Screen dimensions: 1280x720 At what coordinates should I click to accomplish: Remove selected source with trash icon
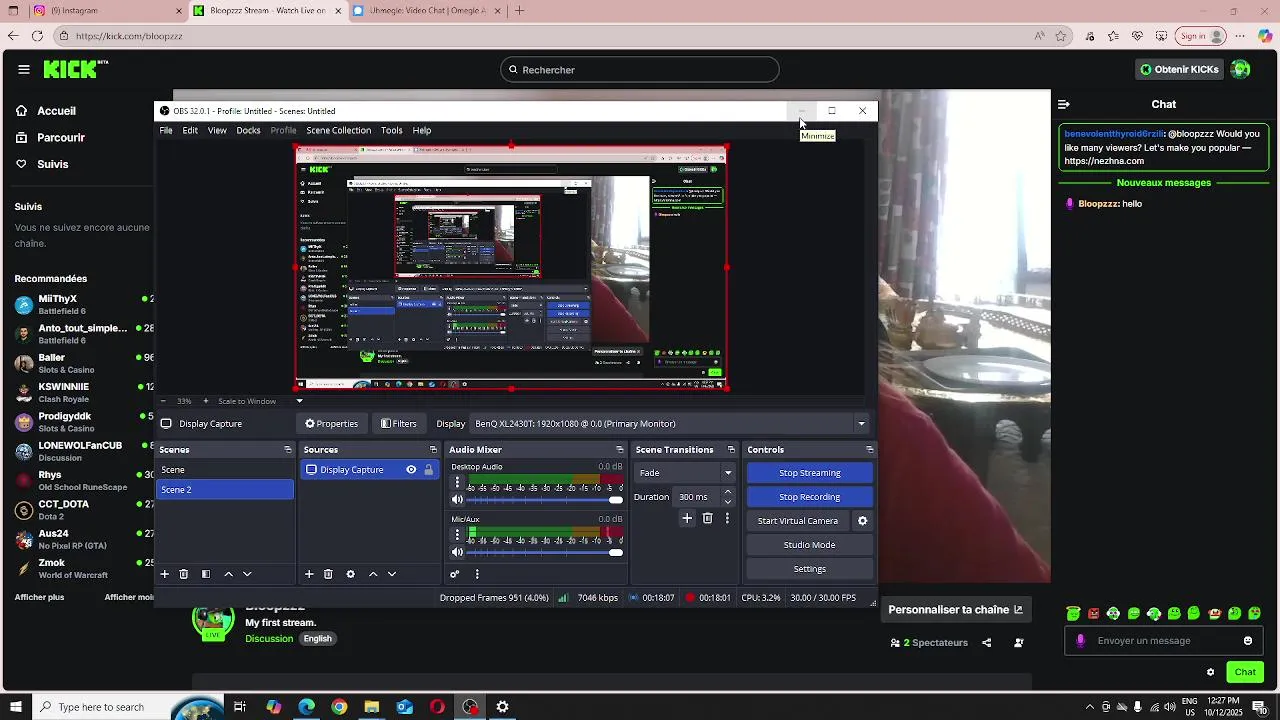tap(328, 574)
